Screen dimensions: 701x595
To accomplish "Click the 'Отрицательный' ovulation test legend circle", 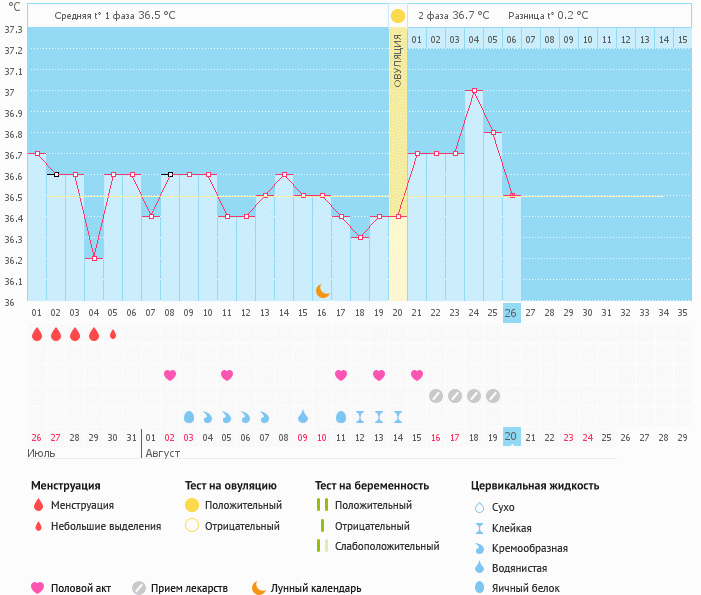I will [x=192, y=526].
